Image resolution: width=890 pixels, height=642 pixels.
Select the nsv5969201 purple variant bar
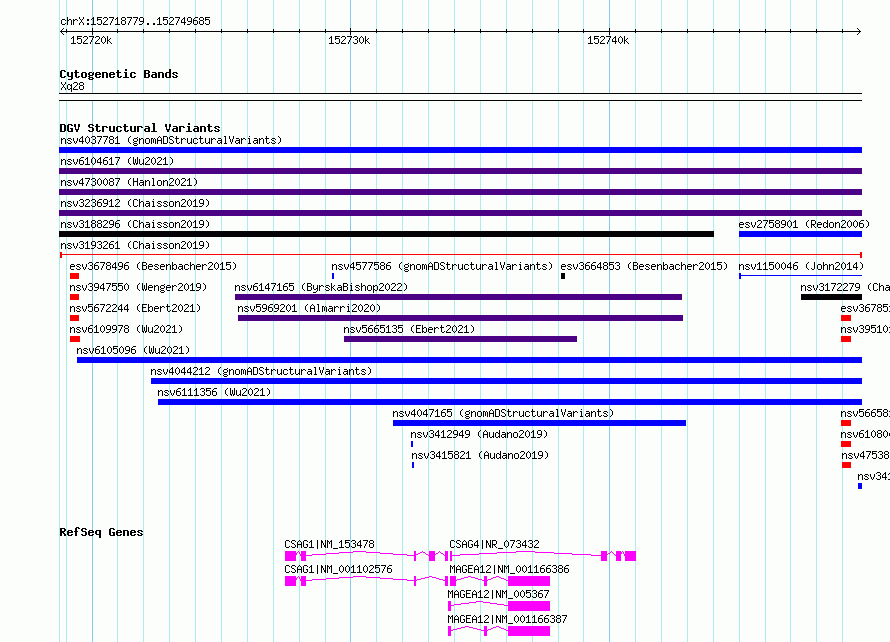pos(460,318)
